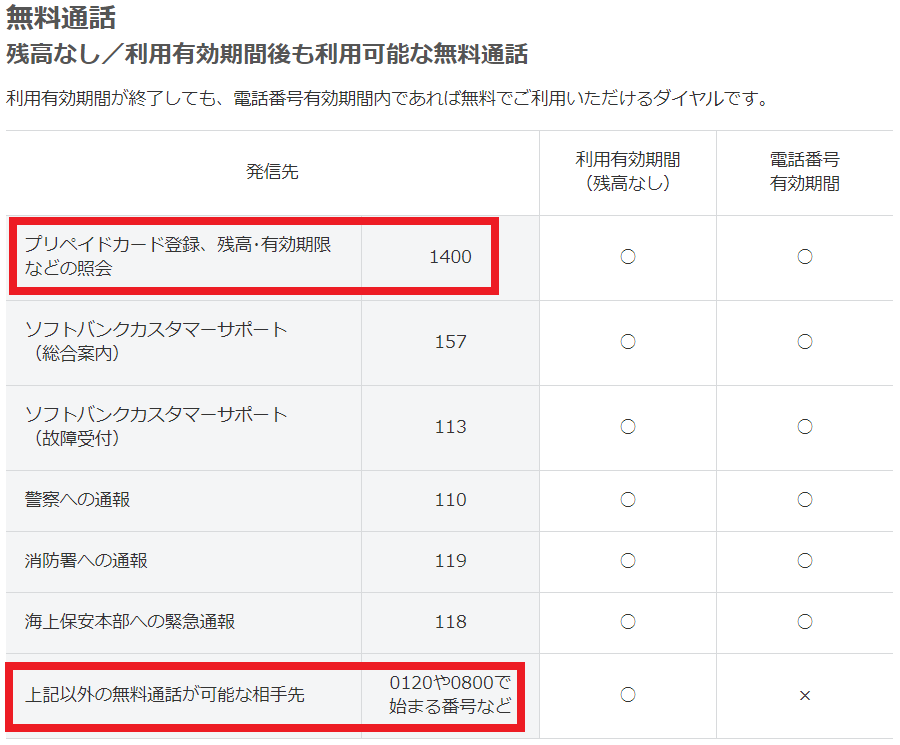Click the ○ for 0120や0800 row
The image size is (900, 745).
tap(627, 697)
